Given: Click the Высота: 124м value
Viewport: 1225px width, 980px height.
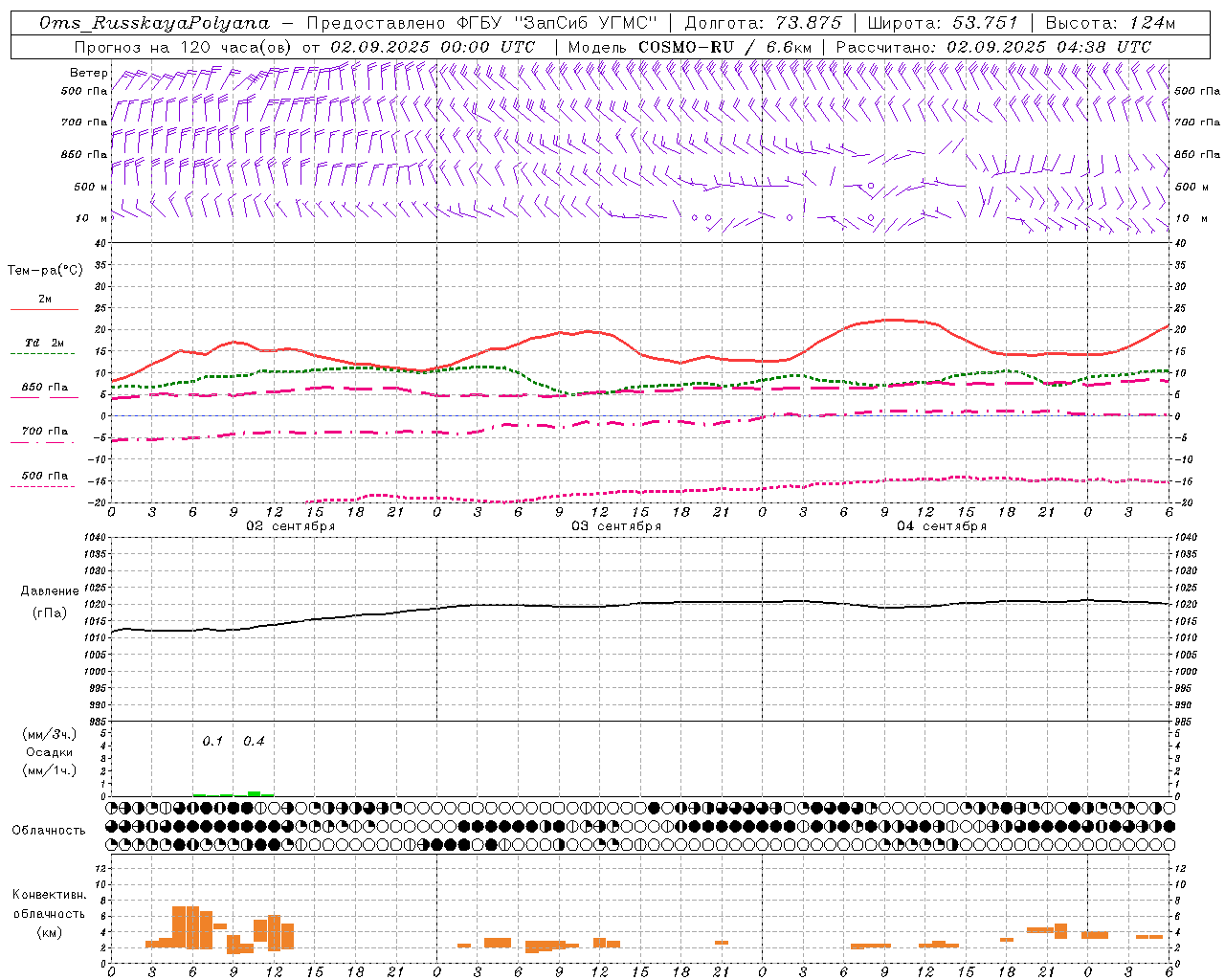Looking at the screenshot, I should pos(1110,23).
